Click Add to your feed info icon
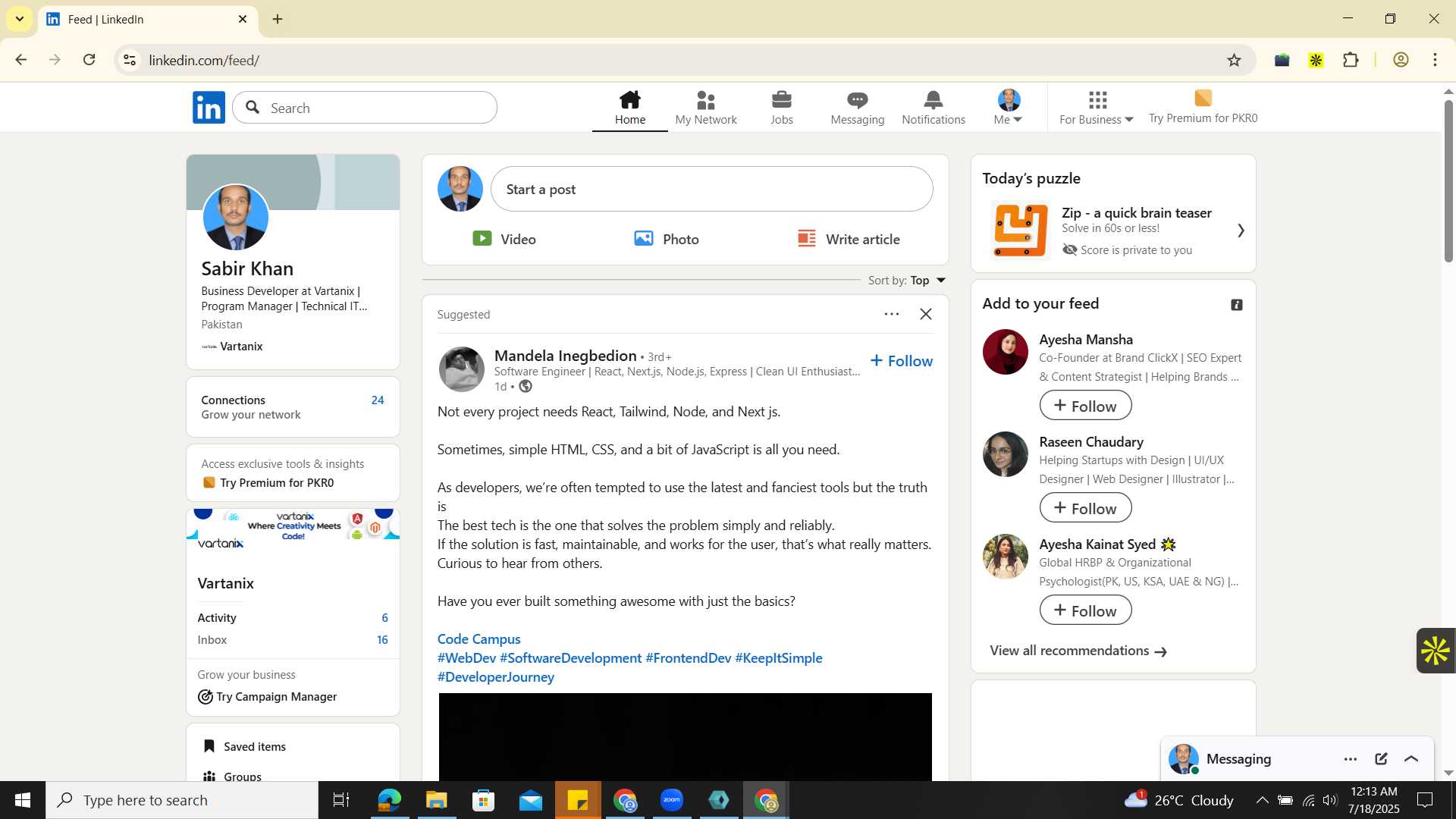1456x819 pixels. (x=1236, y=305)
